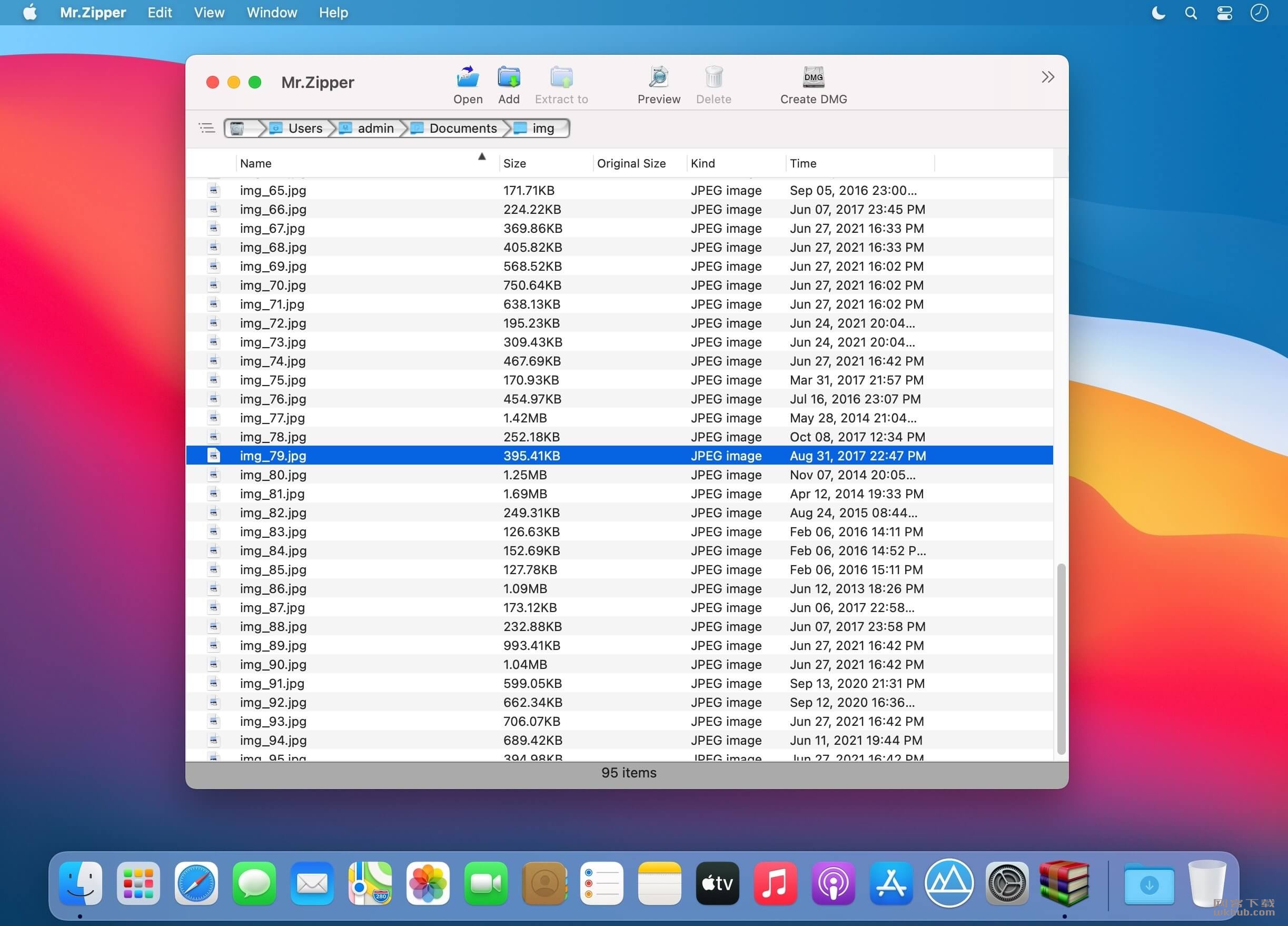Click the file icon of img_90.jpg
This screenshot has height=926, width=1288.
point(214,664)
